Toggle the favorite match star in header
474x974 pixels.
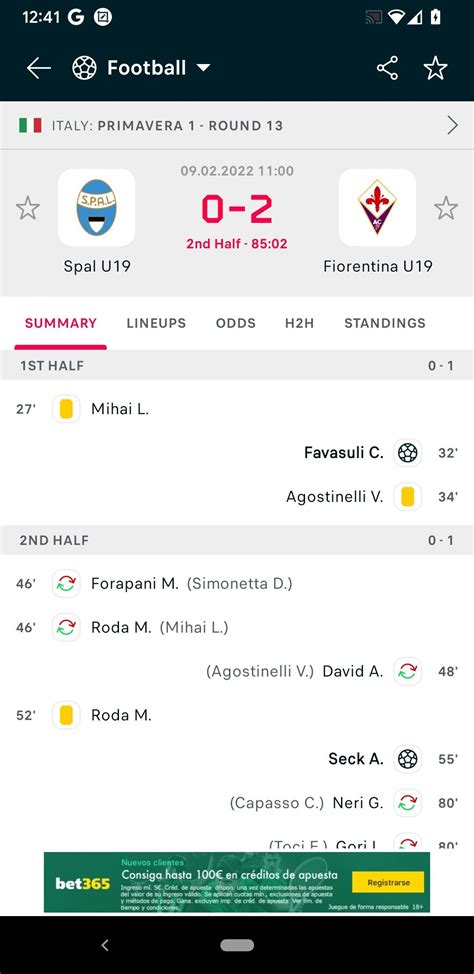pyautogui.click(x=435, y=68)
